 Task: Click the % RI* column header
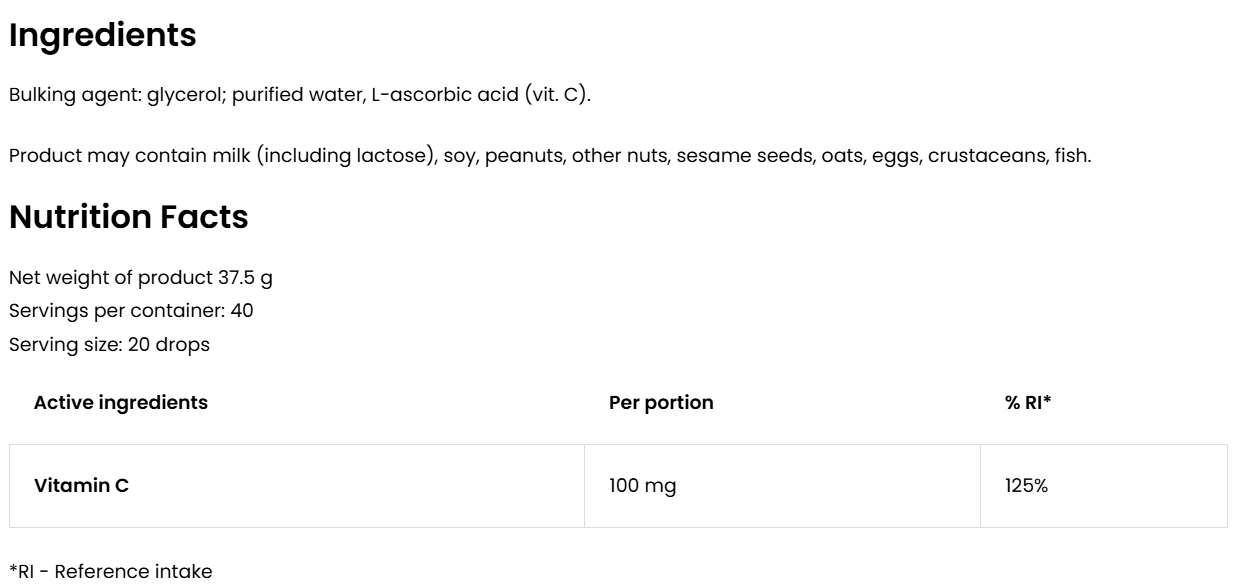click(1028, 403)
